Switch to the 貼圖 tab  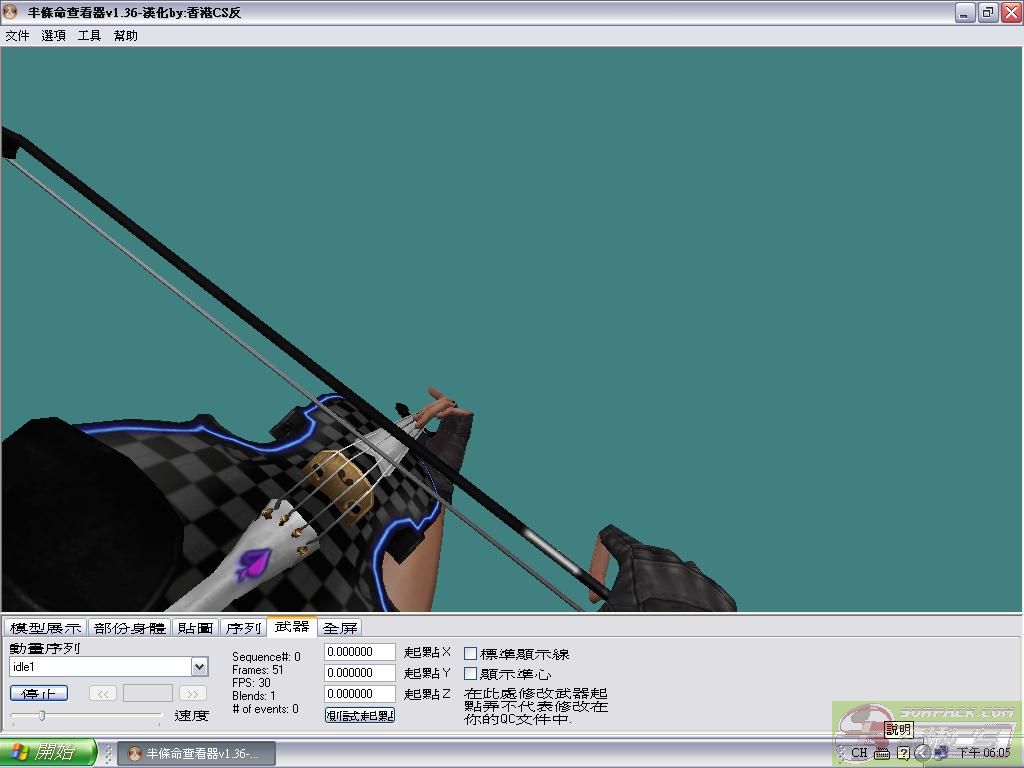click(x=195, y=628)
